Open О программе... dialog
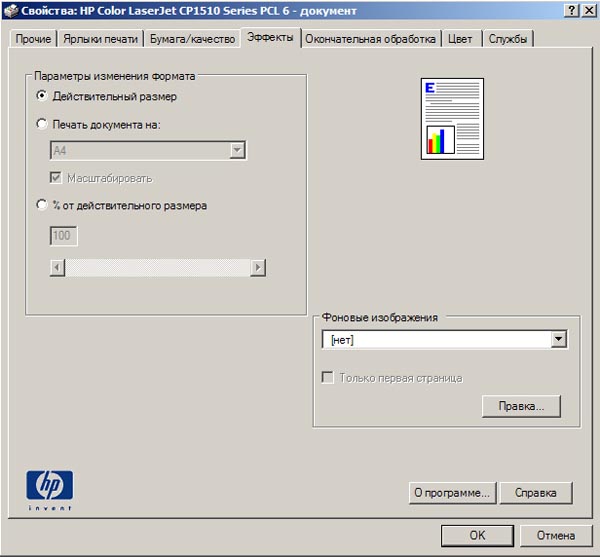600x557 pixels. pyautogui.click(x=452, y=493)
